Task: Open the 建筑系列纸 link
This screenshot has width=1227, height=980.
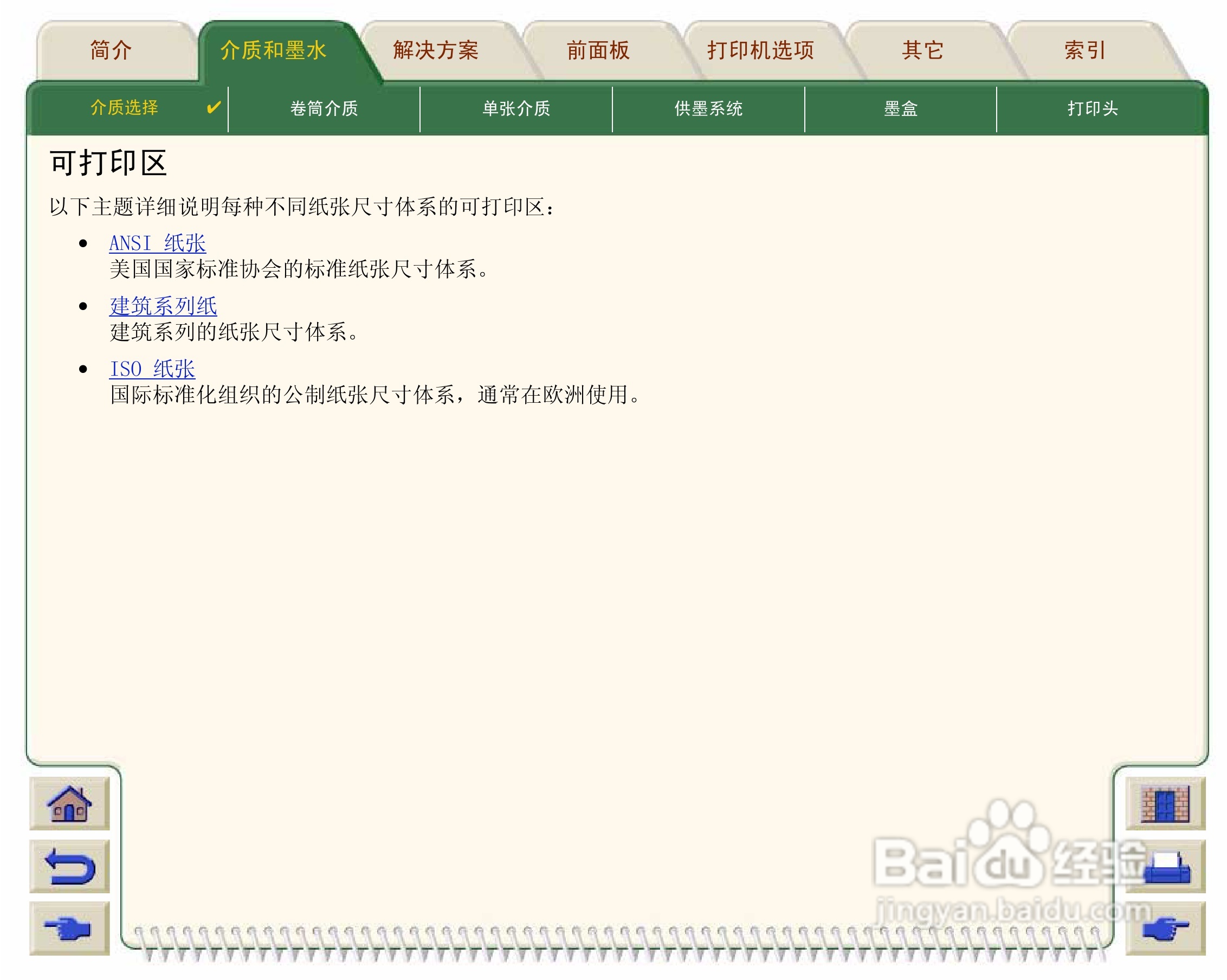Action: point(163,306)
